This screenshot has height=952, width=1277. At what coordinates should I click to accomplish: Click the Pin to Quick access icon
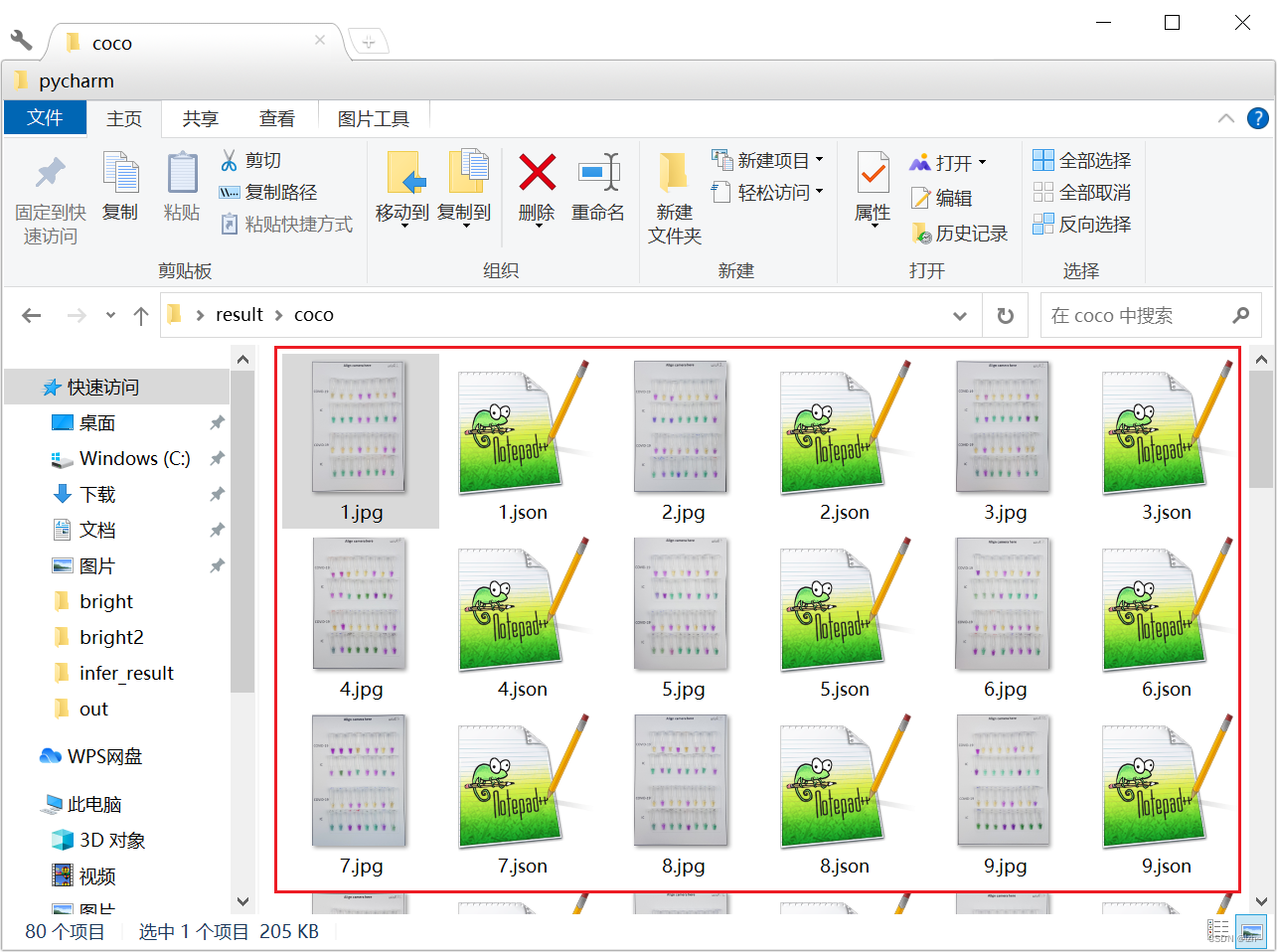click(x=50, y=174)
